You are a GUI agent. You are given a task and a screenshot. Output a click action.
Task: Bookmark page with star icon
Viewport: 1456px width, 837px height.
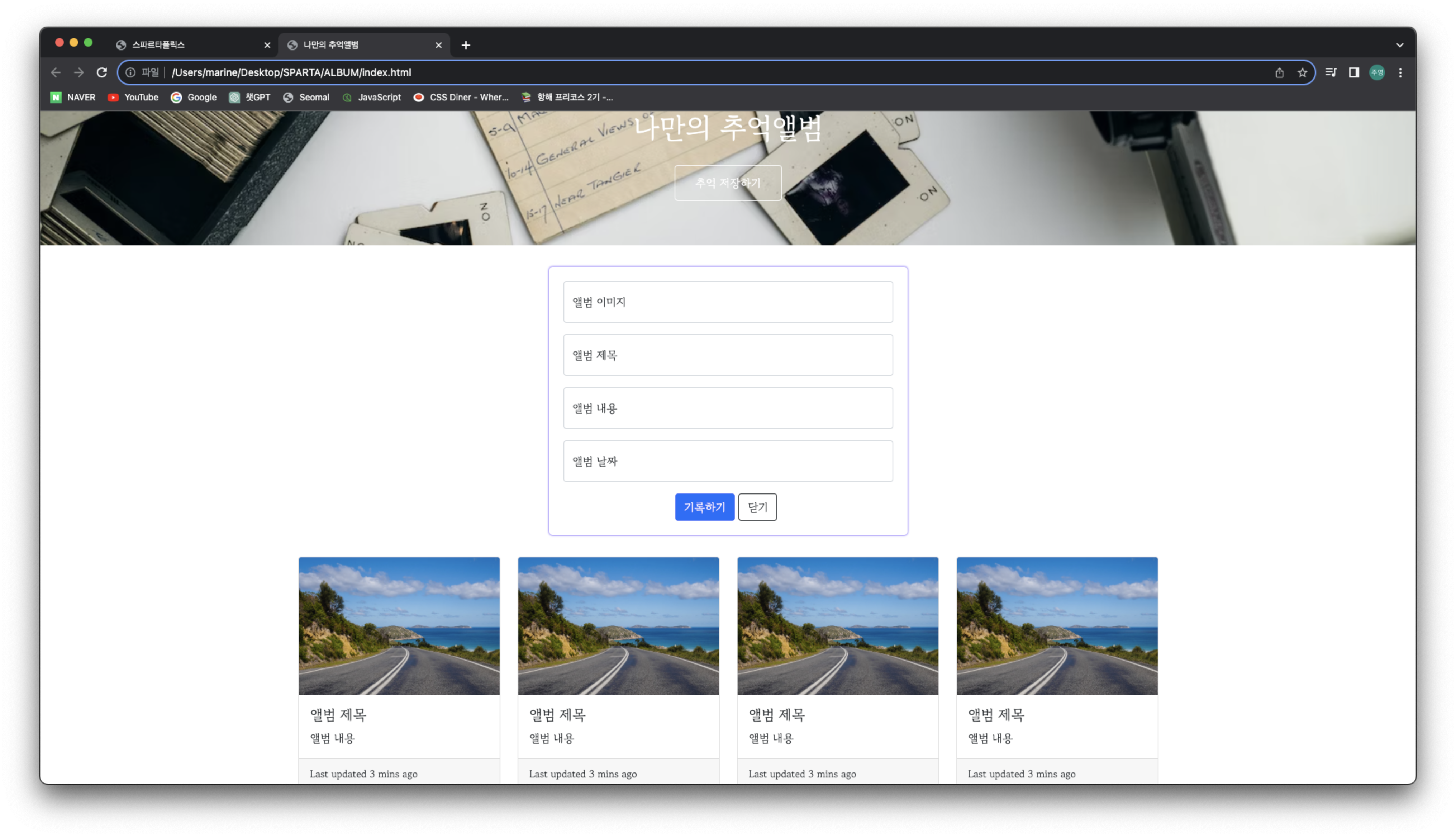[x=1302, y=72]
